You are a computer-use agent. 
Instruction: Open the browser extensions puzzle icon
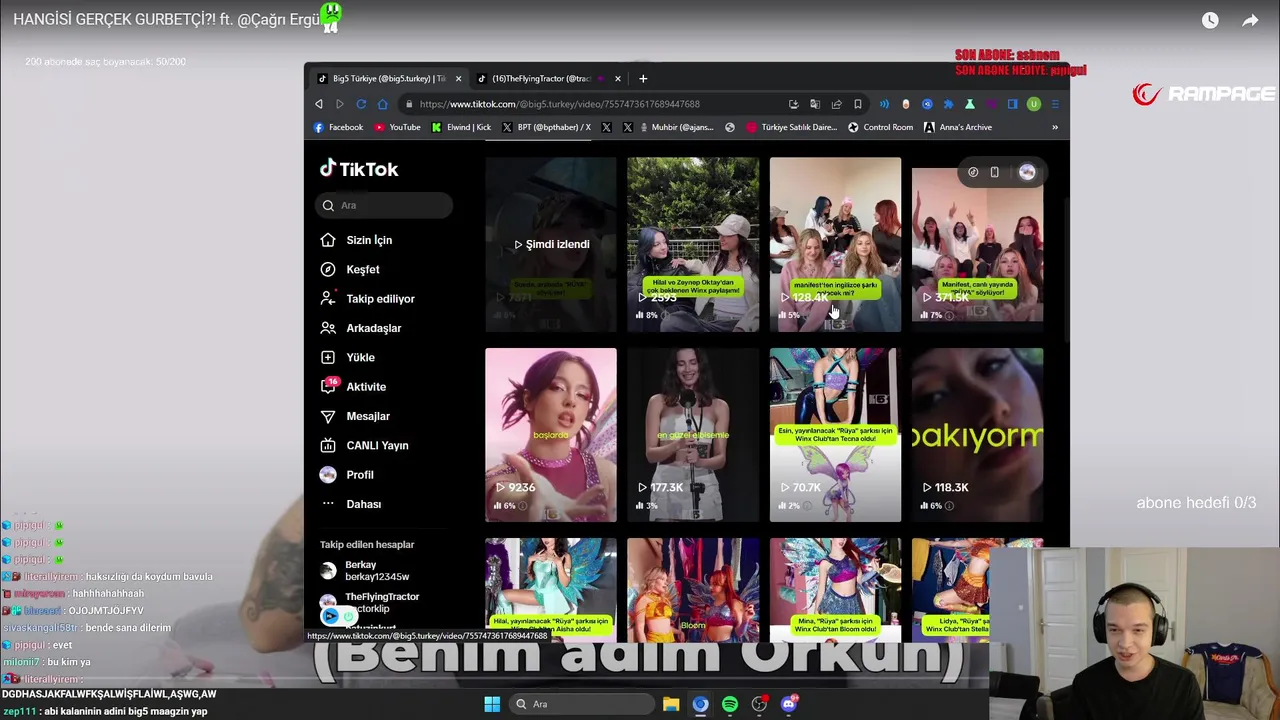coord(948,104)
